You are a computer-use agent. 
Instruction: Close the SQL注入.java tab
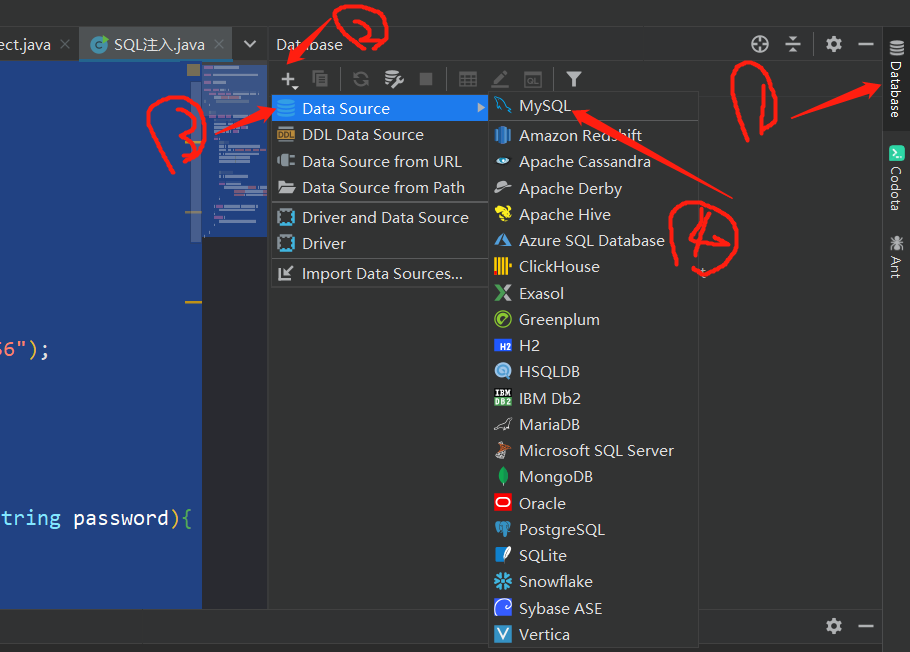click(x=219, y=44)
